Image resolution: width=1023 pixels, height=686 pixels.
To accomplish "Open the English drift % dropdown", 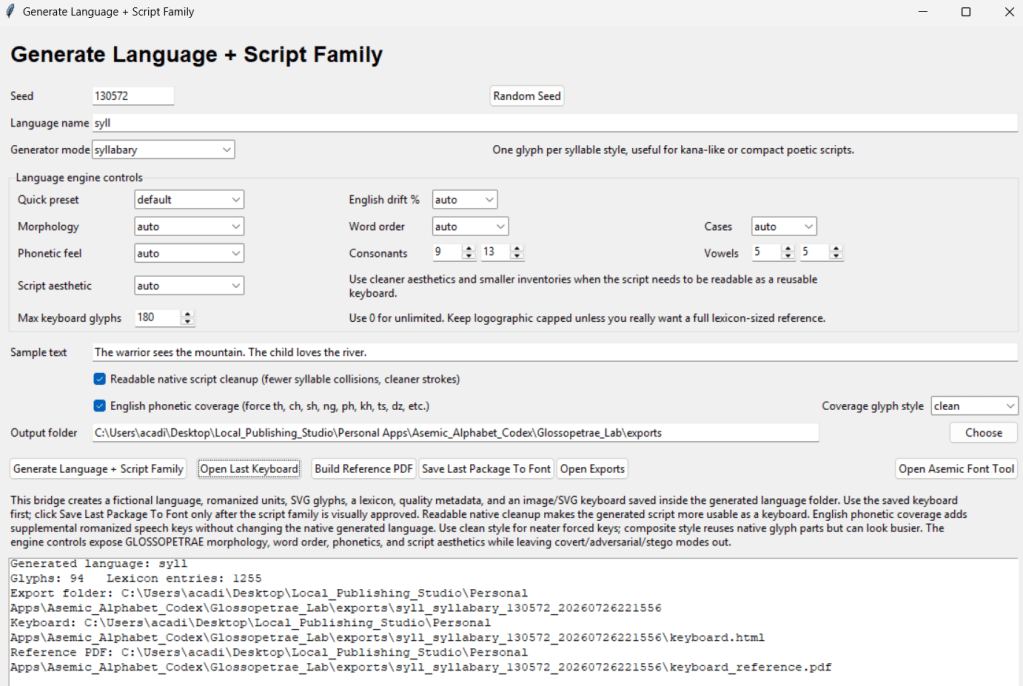I will coord(465,200).
